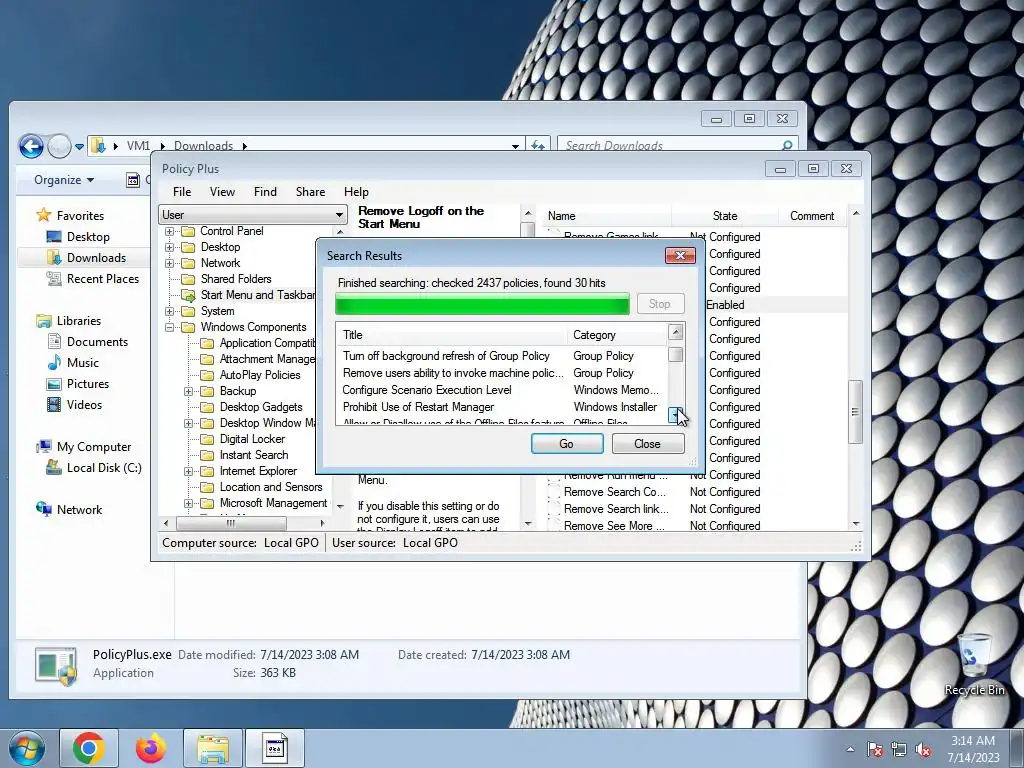Screen dimensions: 1024x768
Task: Expand the Desktop tree node
Action: click(x=170, y=247)
